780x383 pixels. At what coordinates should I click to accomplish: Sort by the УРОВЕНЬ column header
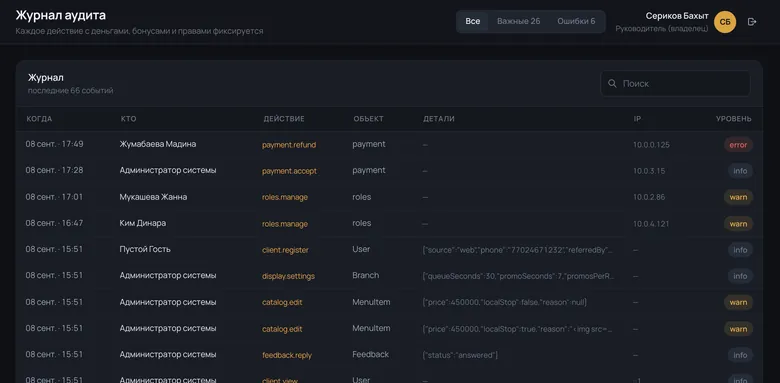click(734, 119)
